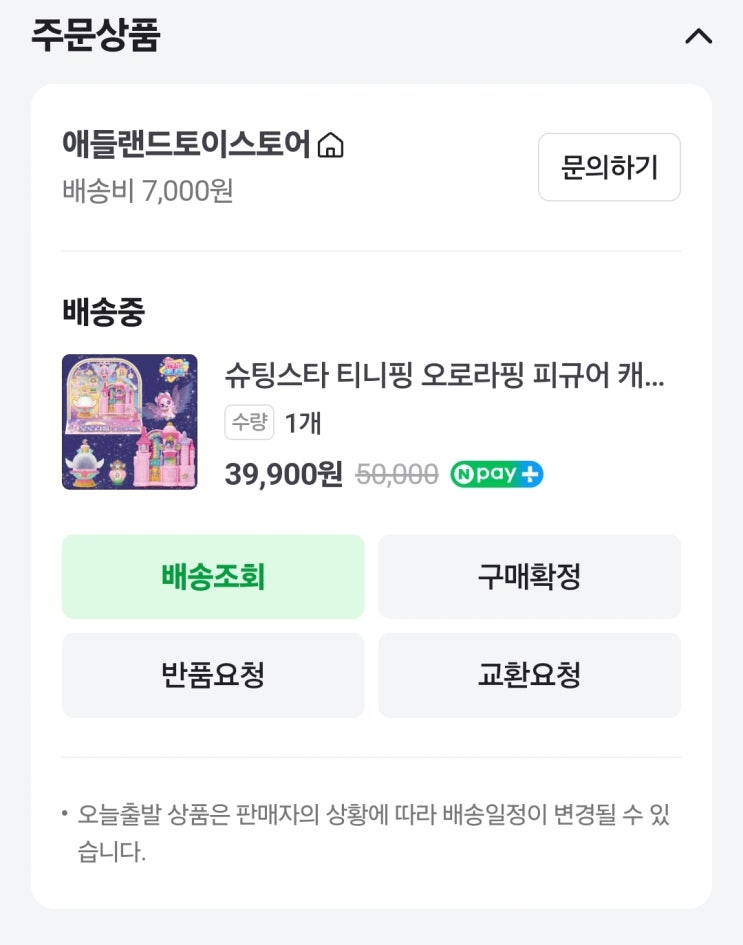Click the 수량 quantity badge
The height and width of the screenshot is (945, 743).
249,423
